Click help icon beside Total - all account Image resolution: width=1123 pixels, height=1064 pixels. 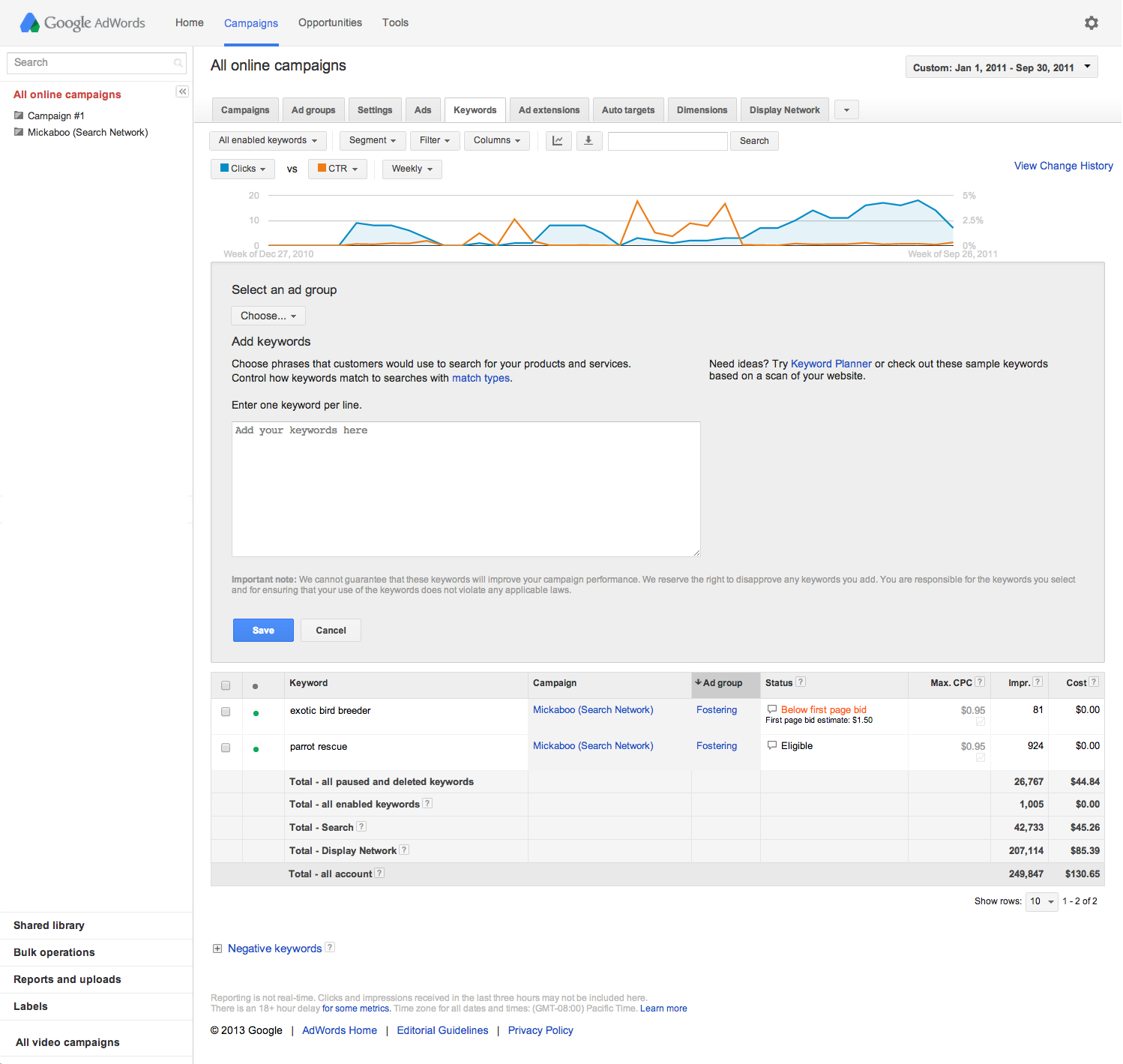click(x=379, y=873)
